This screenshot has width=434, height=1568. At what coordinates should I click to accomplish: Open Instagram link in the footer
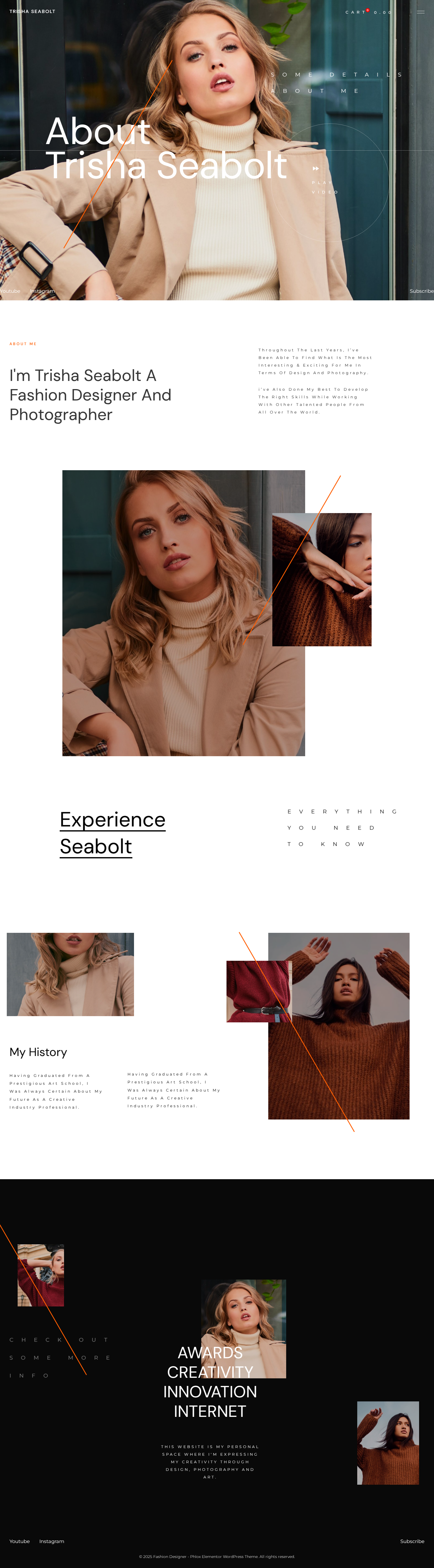pyautogui.click(x=52, y=1541)
